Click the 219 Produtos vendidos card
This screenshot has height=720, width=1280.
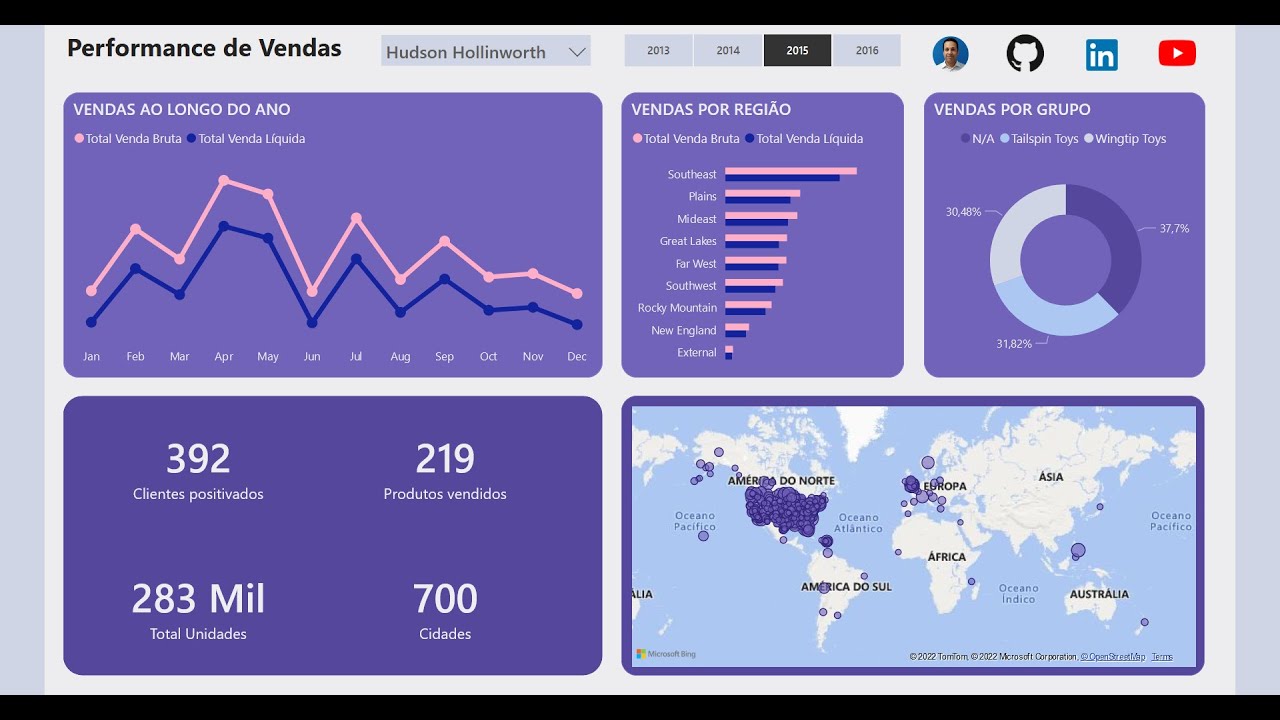pyautogui.click(x=445, y=471)
